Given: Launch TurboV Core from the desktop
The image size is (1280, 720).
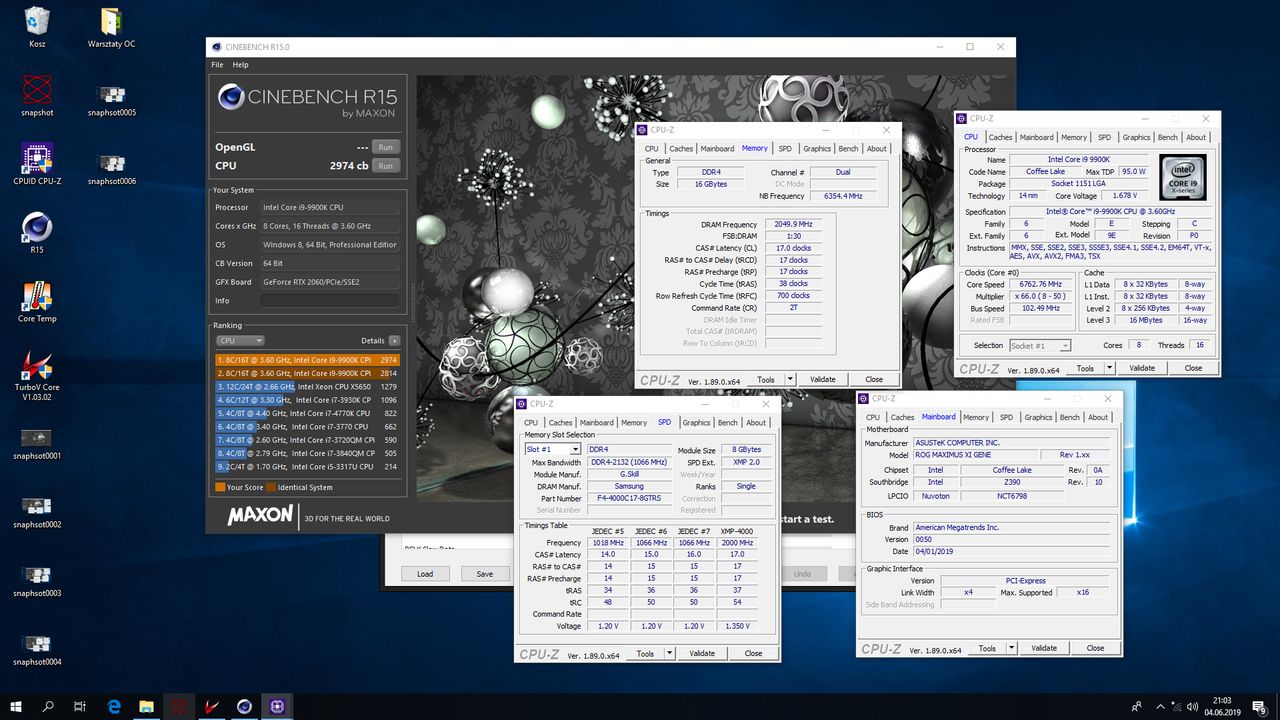Looking at the screenshot, I should pos(37,367).
